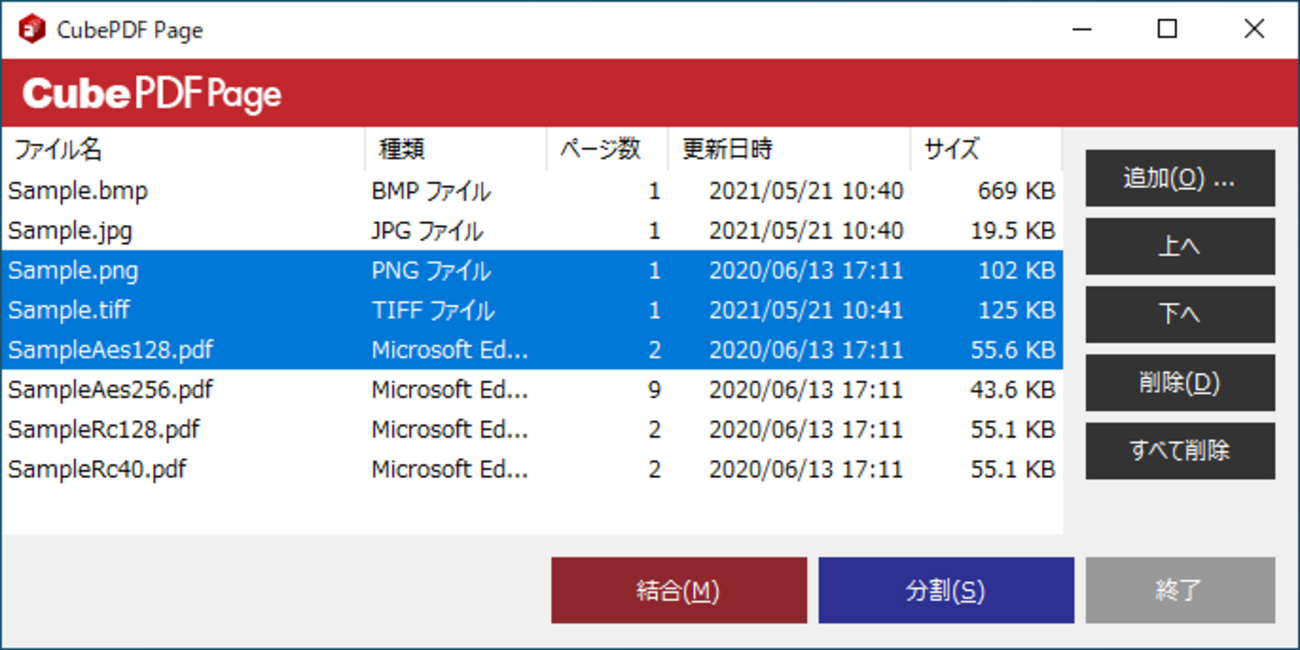Select the Sample.jpg file row

(x=532, y=231)
